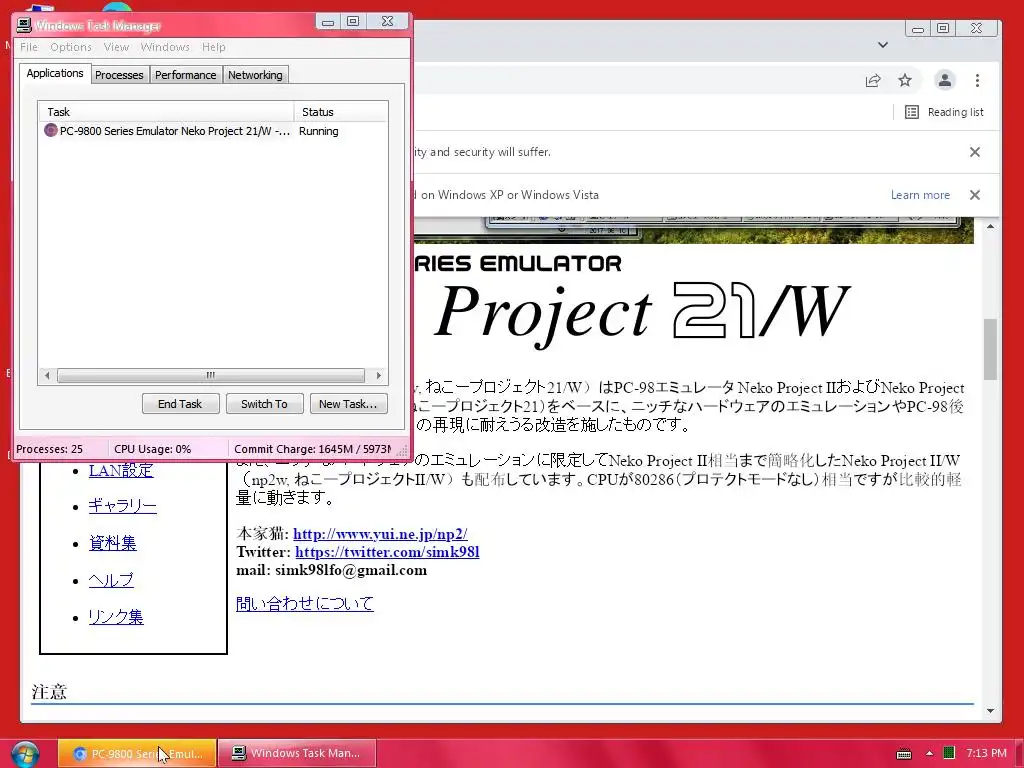Switch to the Processes tab

[x=119, y=75]
